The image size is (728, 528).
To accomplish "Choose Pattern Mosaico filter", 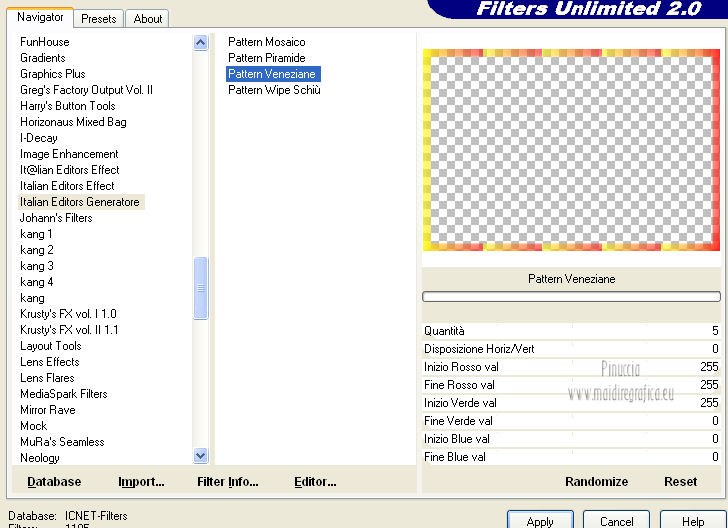I will [x=267, y=42].
